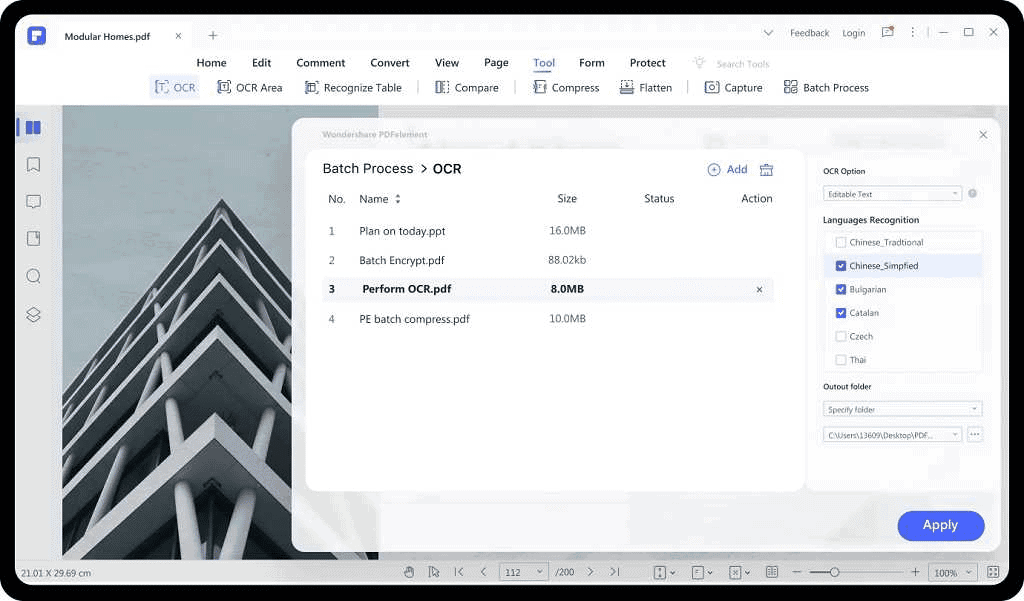This screenshot has height=601, width=1024.
Task: Open the Page menu tab
Action: pos(496,63)
